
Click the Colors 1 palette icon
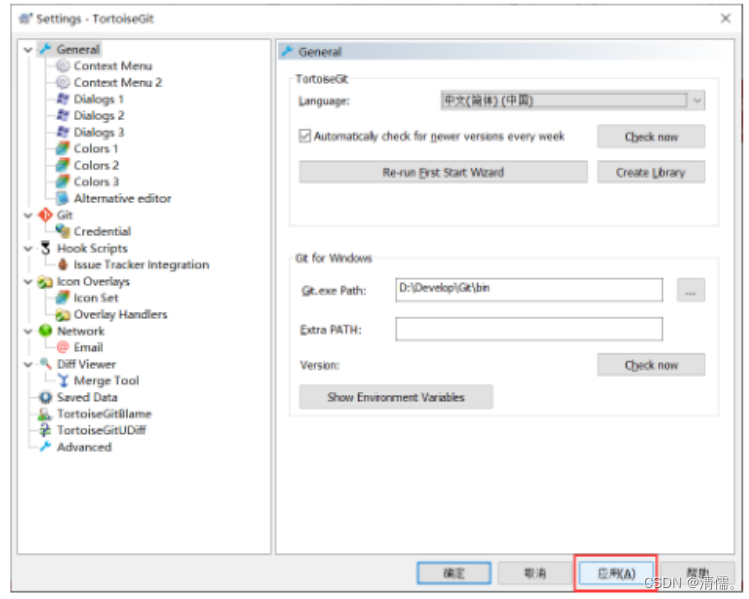[63, 149]
